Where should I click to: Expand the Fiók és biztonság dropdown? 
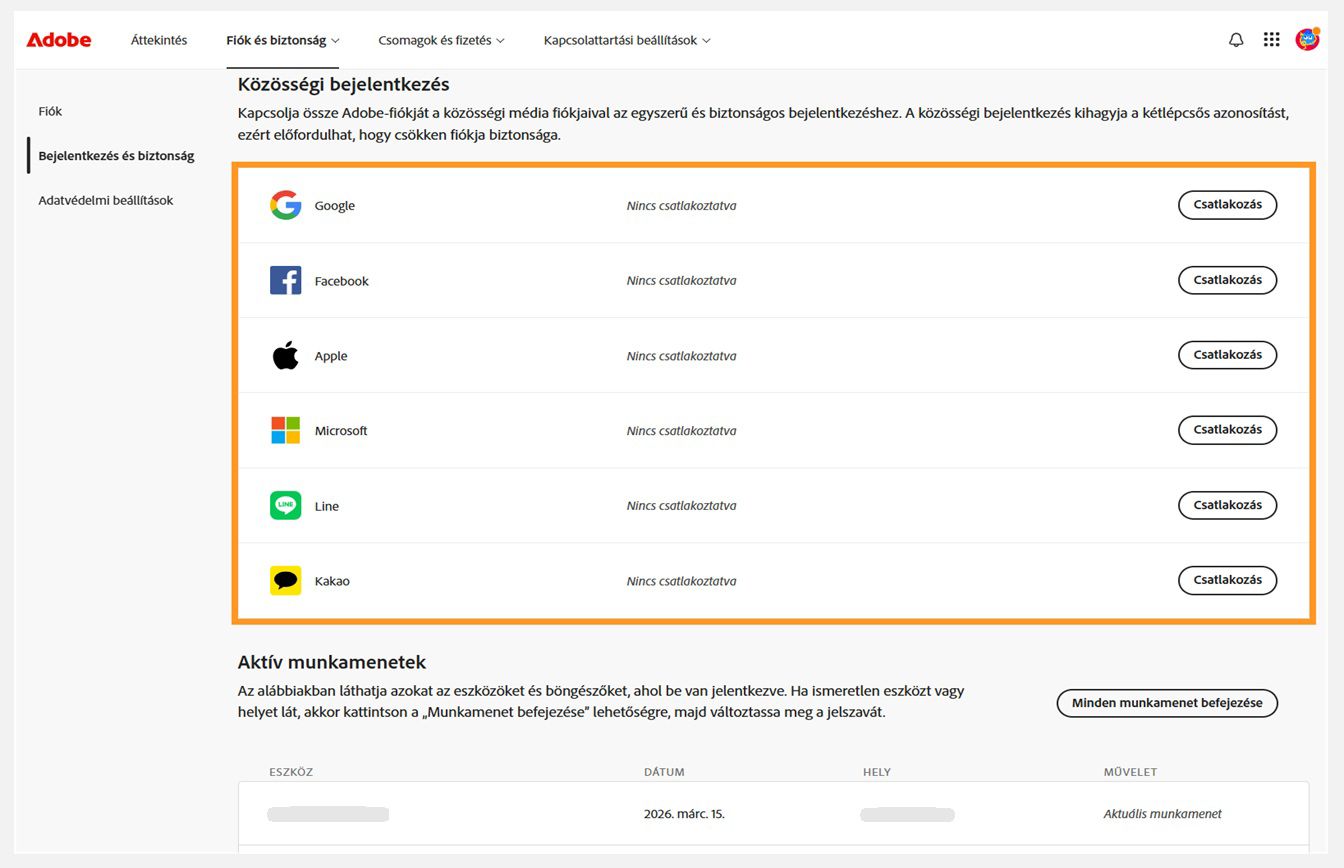(x=283, y=41)
